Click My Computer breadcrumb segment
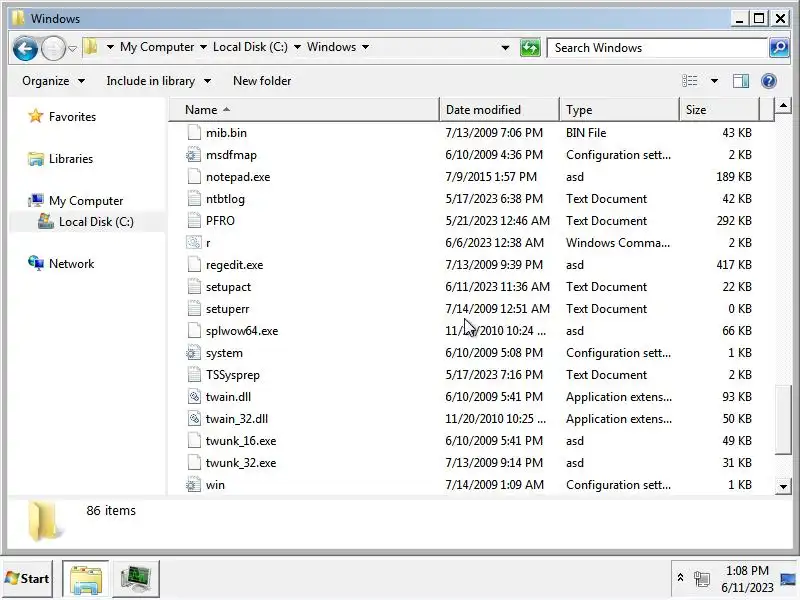 click(157, 47)
